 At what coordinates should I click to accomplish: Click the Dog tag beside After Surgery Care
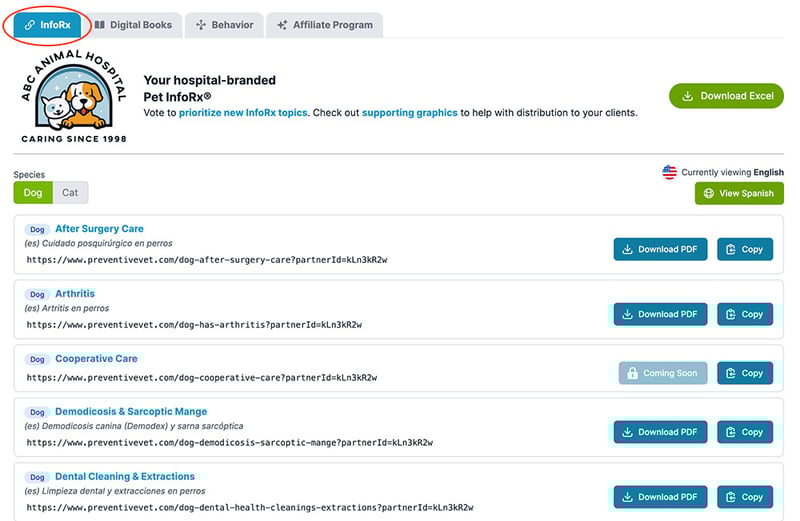[x=37, y=230]
